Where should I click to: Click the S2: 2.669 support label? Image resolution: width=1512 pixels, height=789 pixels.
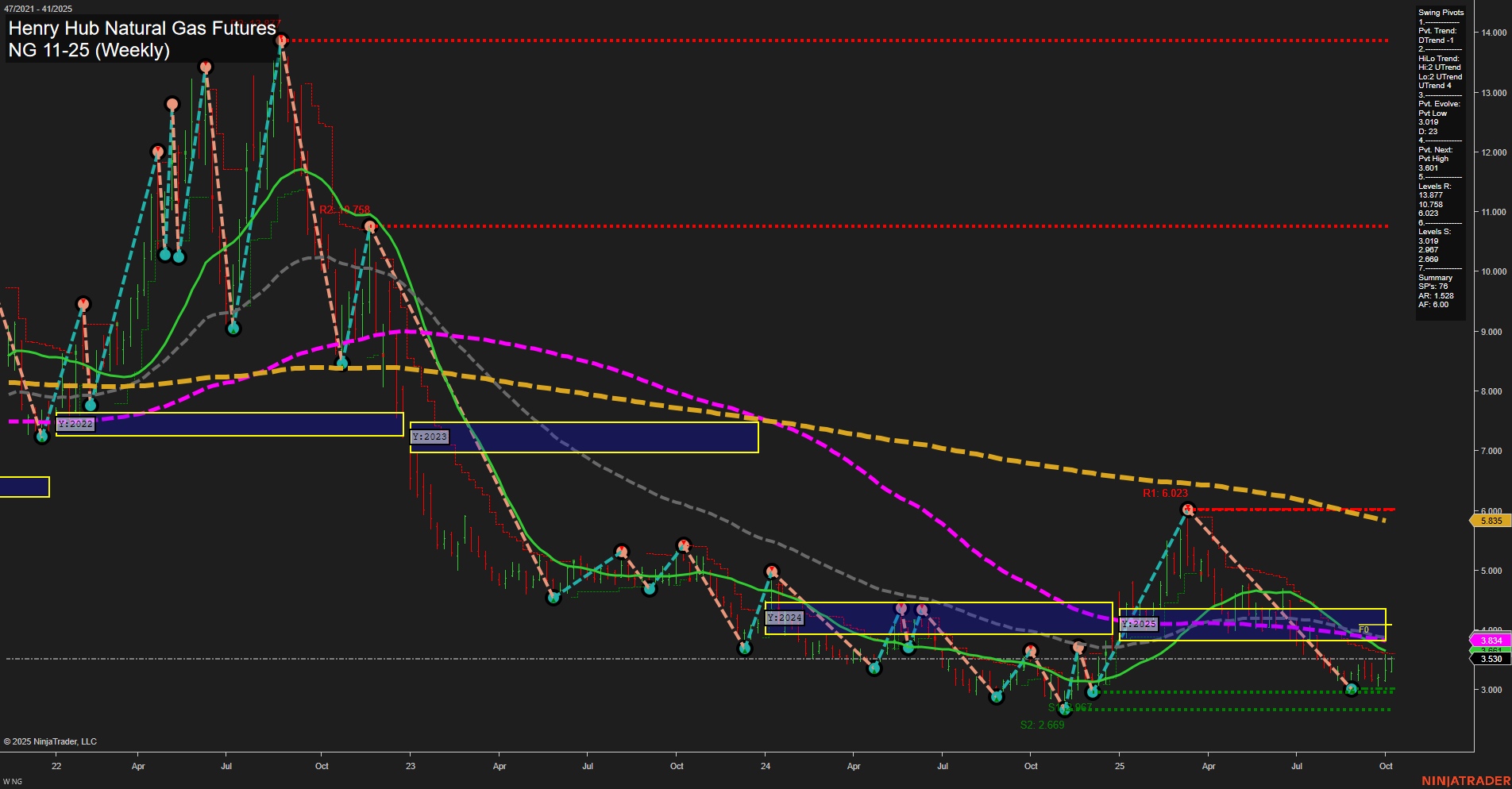1043,725
